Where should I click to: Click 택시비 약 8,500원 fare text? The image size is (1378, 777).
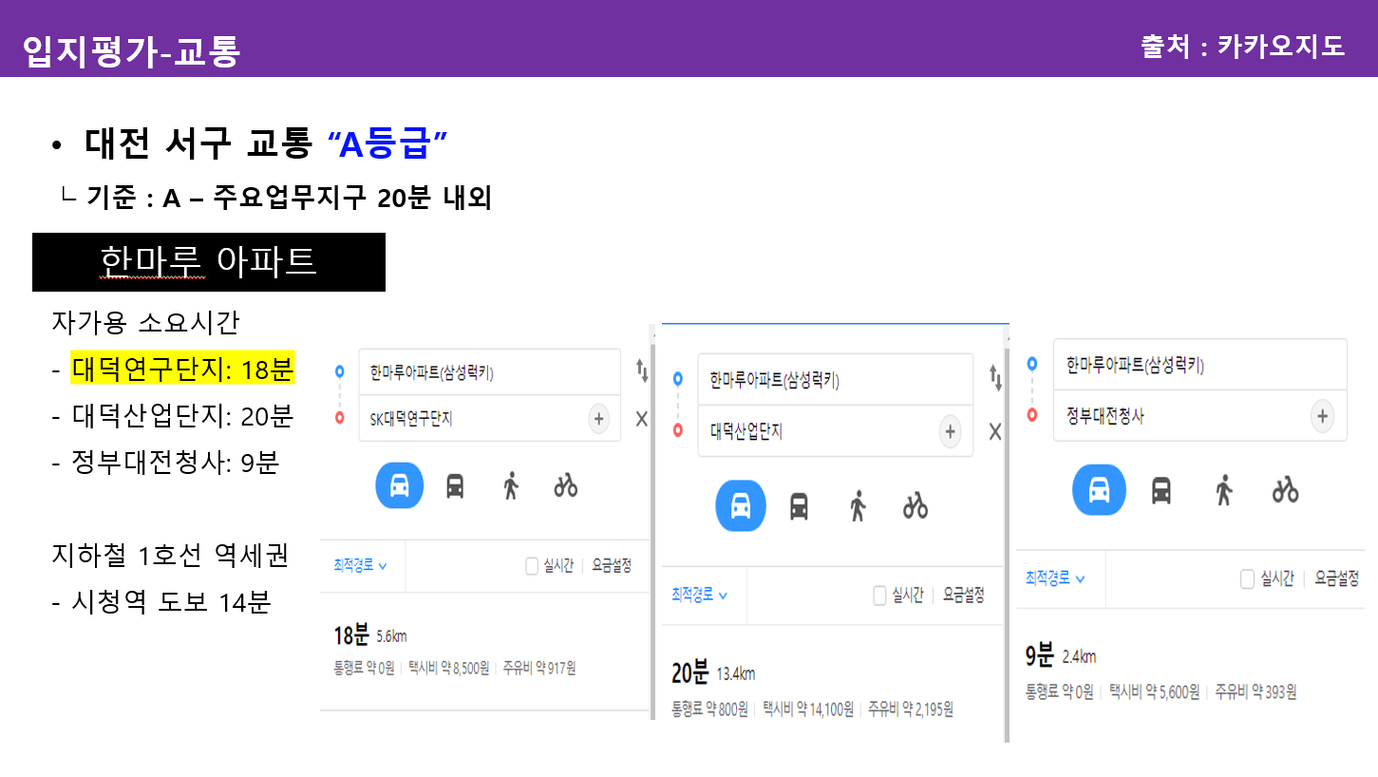[x=449, y=667]
